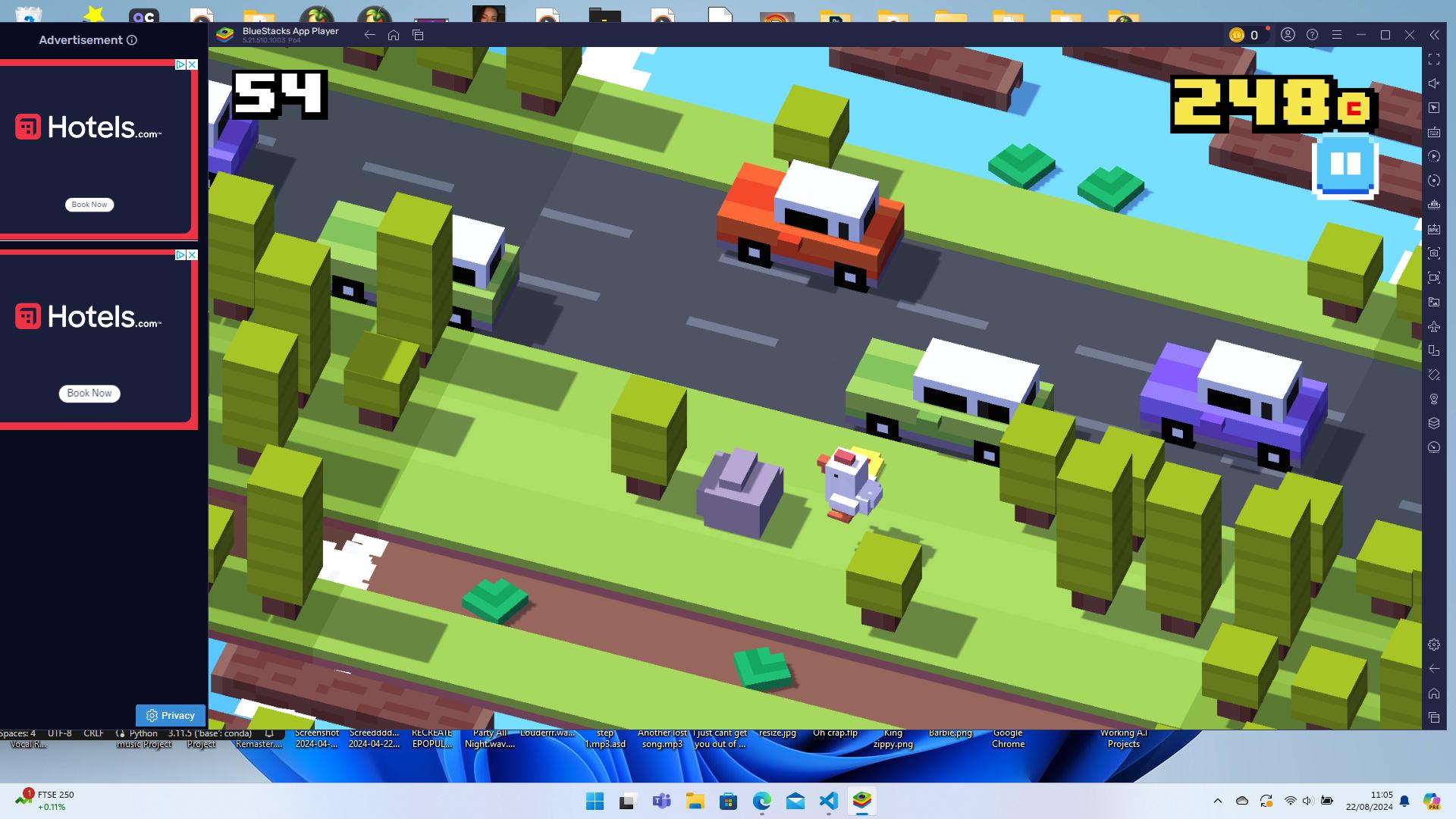Viewport: 1456px width, 819px height.
Task: Open Task View on the taskbar
Action: coord(628,801)
